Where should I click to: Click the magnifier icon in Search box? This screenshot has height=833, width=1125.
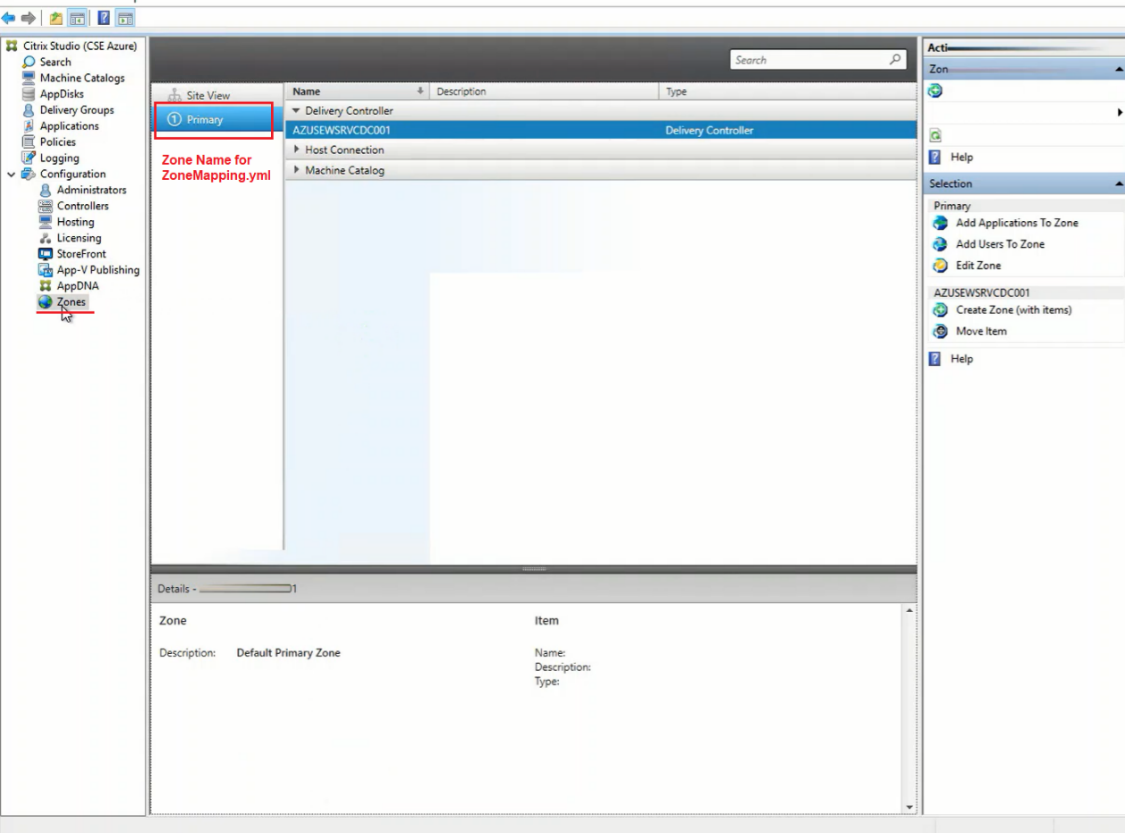(895, 60)
